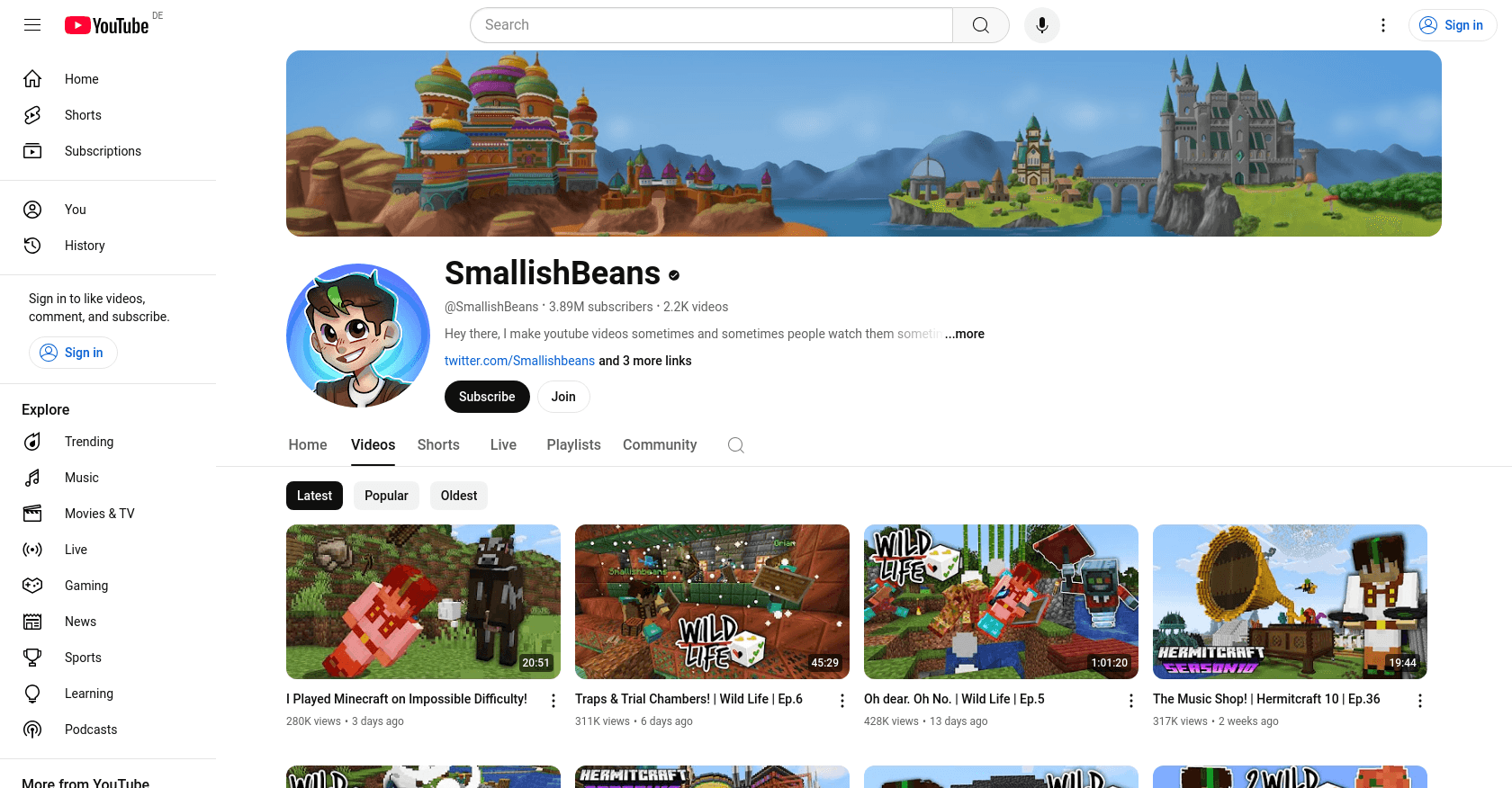
Task: Click the YouTube logo
Action: click(107, 25)
